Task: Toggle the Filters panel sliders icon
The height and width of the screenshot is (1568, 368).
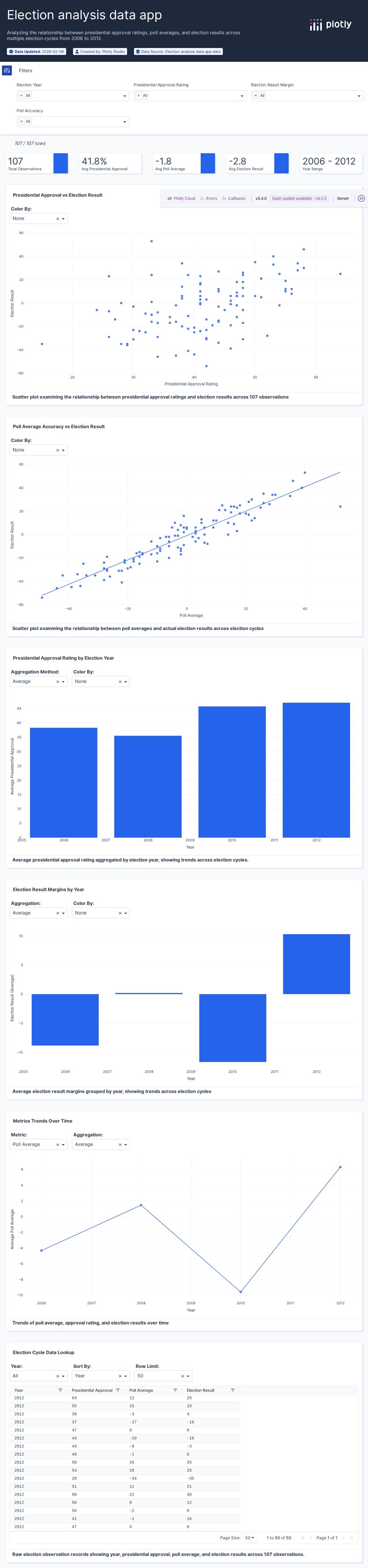Action: pos(7,71)
